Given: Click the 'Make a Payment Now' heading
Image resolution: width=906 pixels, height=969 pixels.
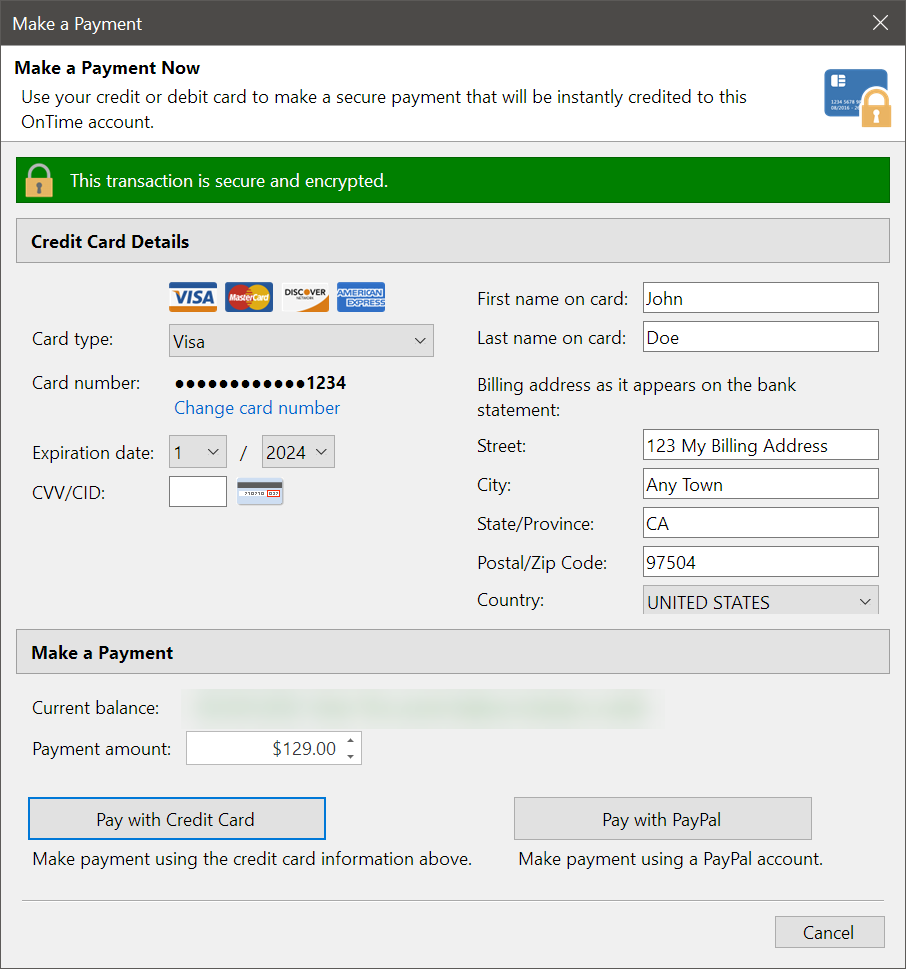Looking at the screenshot, I should (x=107, y=68).
